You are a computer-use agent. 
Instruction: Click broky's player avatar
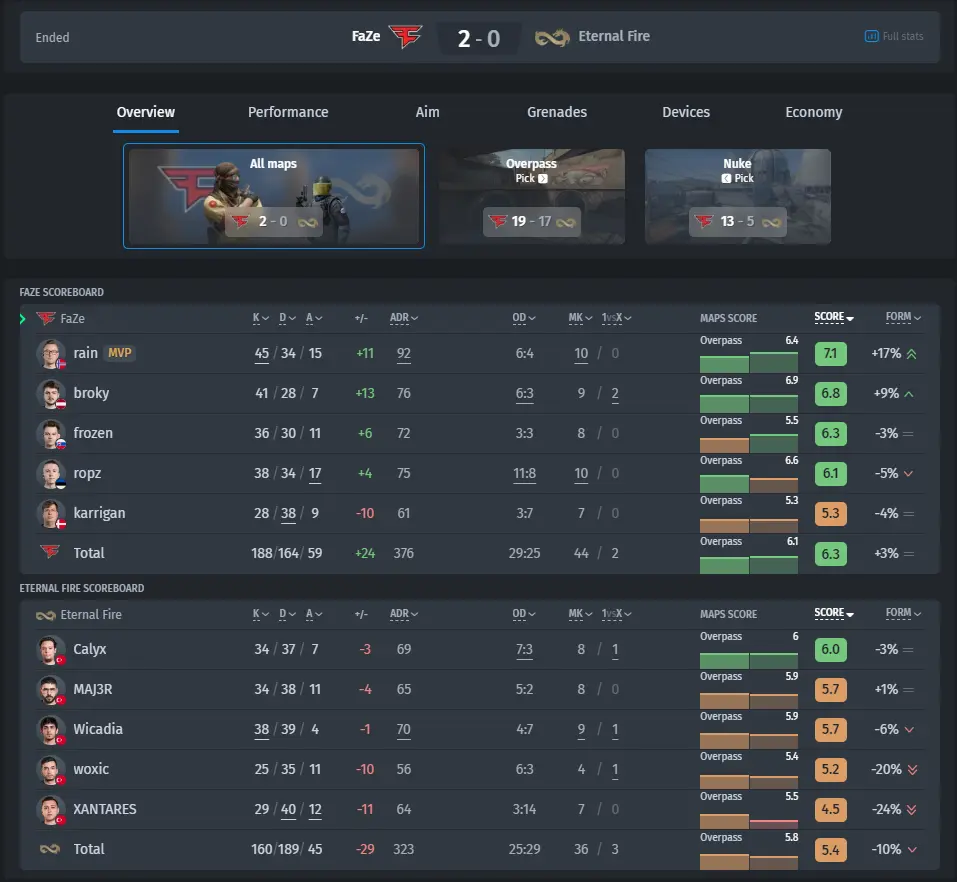(51, 394)
